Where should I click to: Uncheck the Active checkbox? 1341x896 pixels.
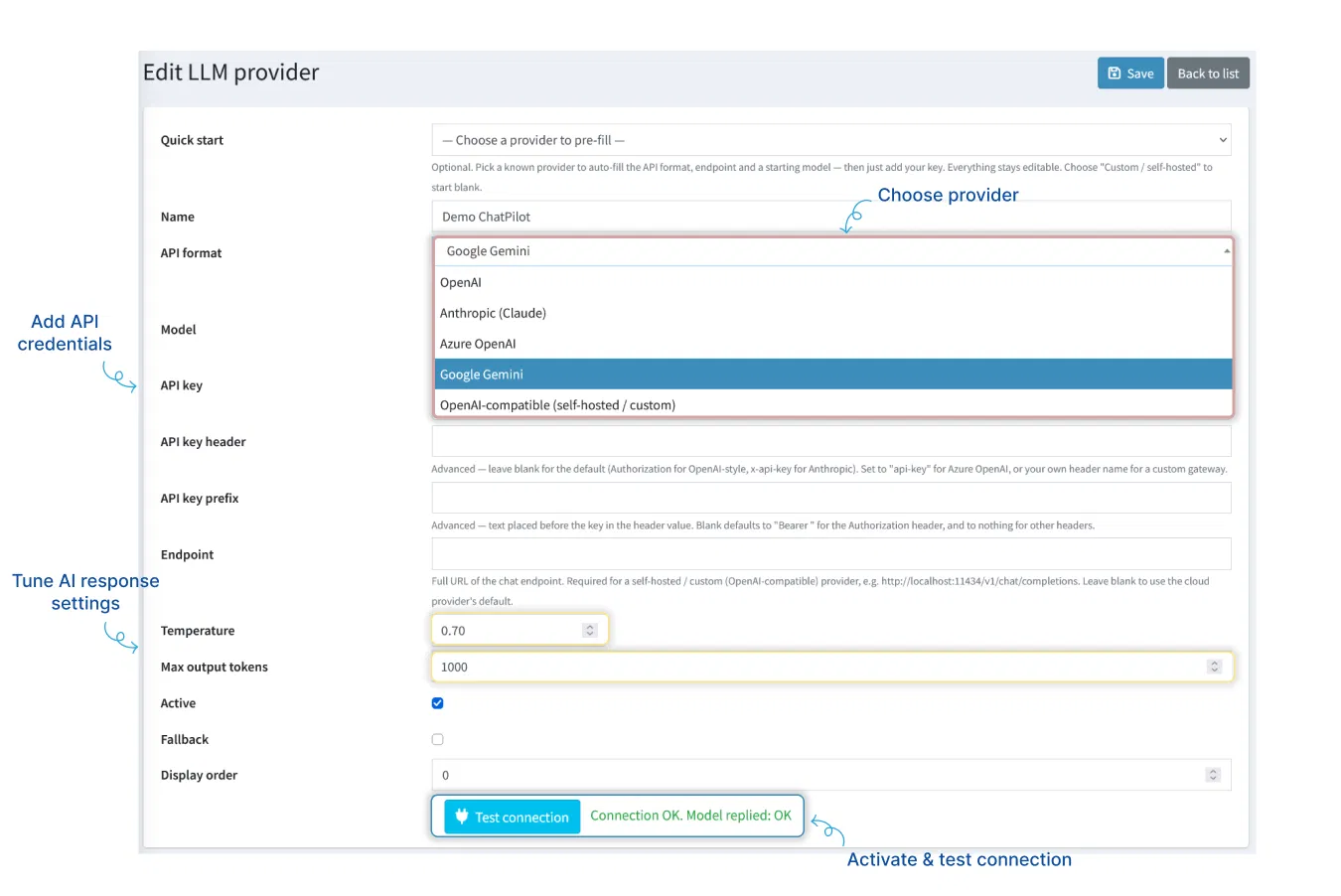(x=437, y=703)
